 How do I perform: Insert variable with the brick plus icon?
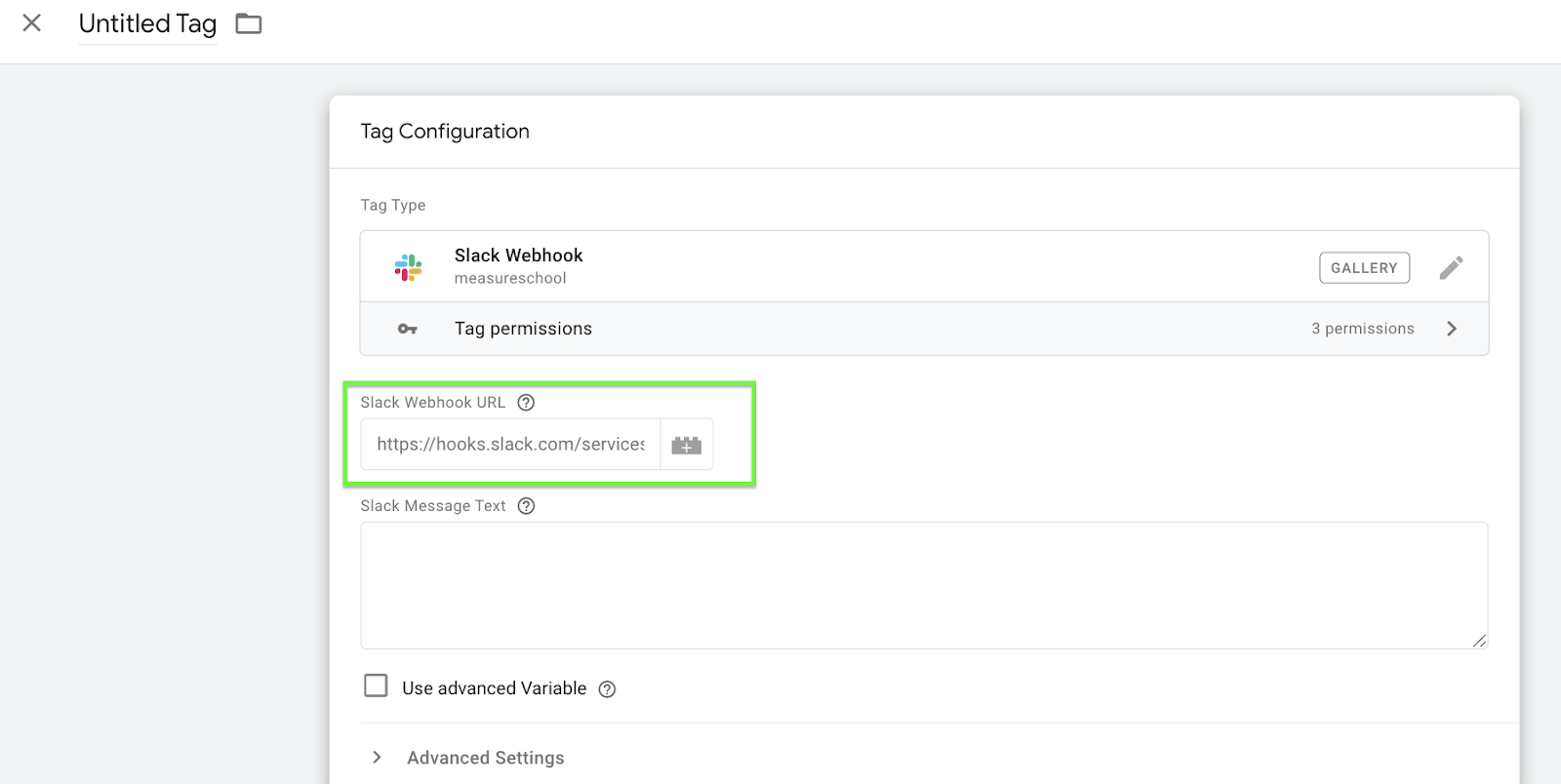point(687,445)
